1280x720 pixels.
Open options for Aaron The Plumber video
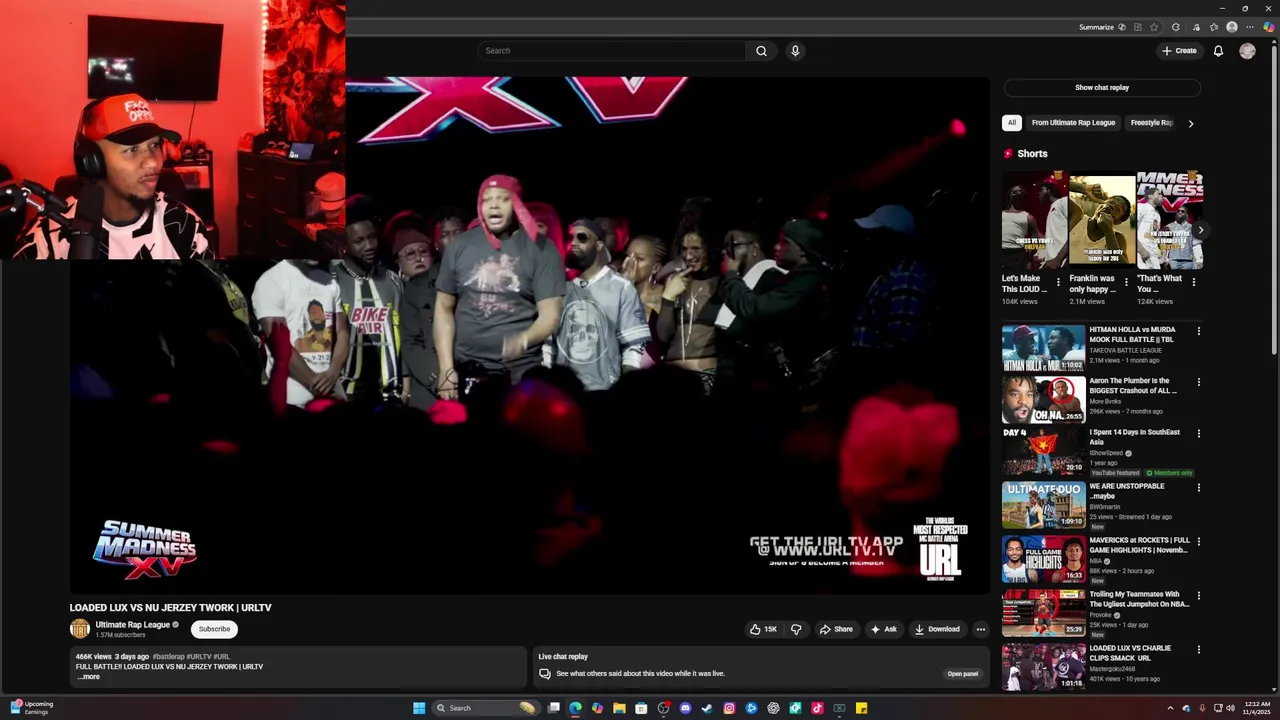1198,382
